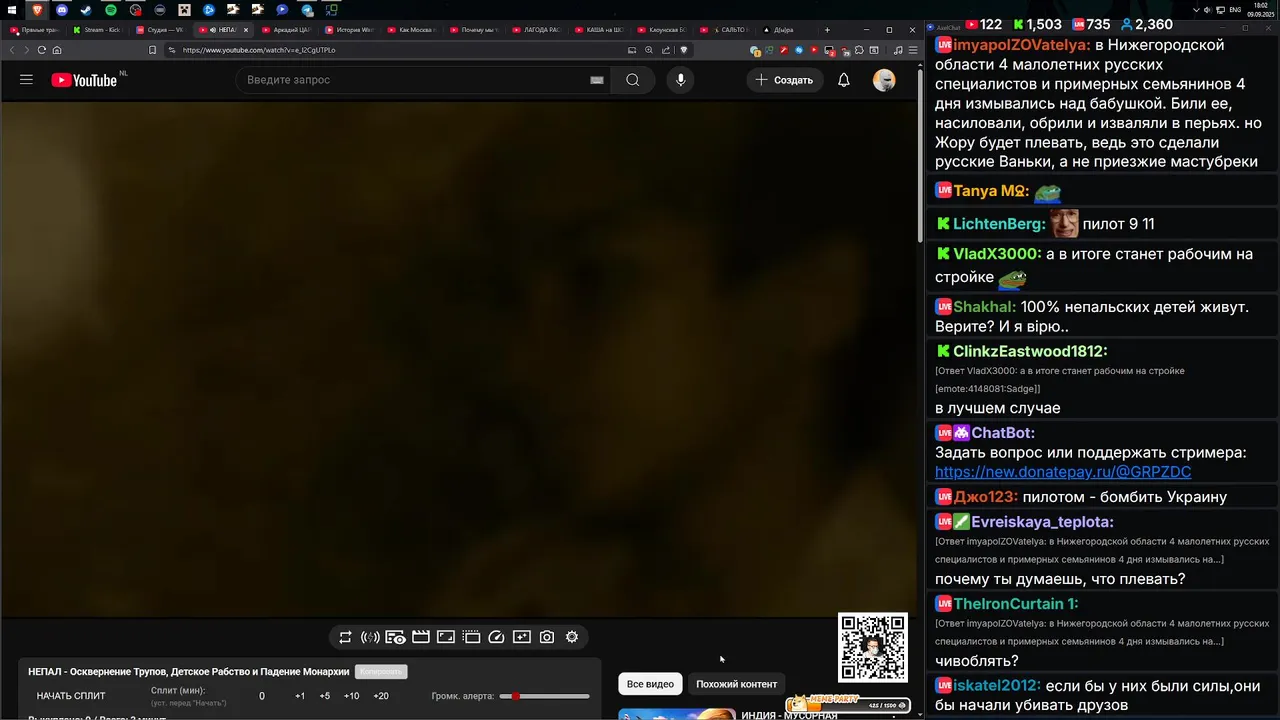The width and height of the screenshot is (1280, 720).
Task: Adjust the Громк. алерта volume slider
Action: [545, 696]
